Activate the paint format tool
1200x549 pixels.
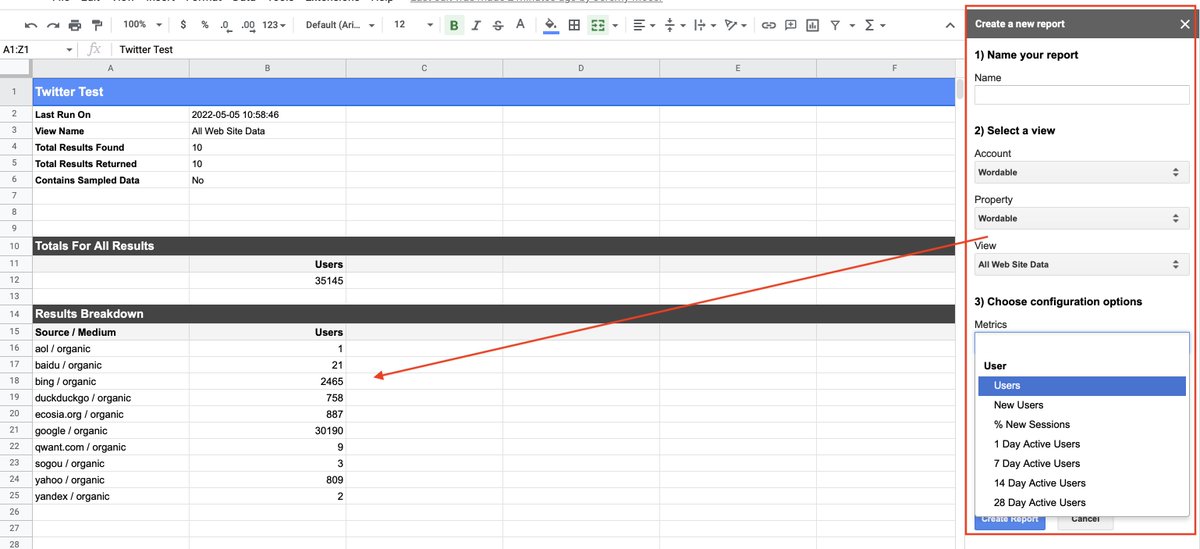(x=95, y=24)
